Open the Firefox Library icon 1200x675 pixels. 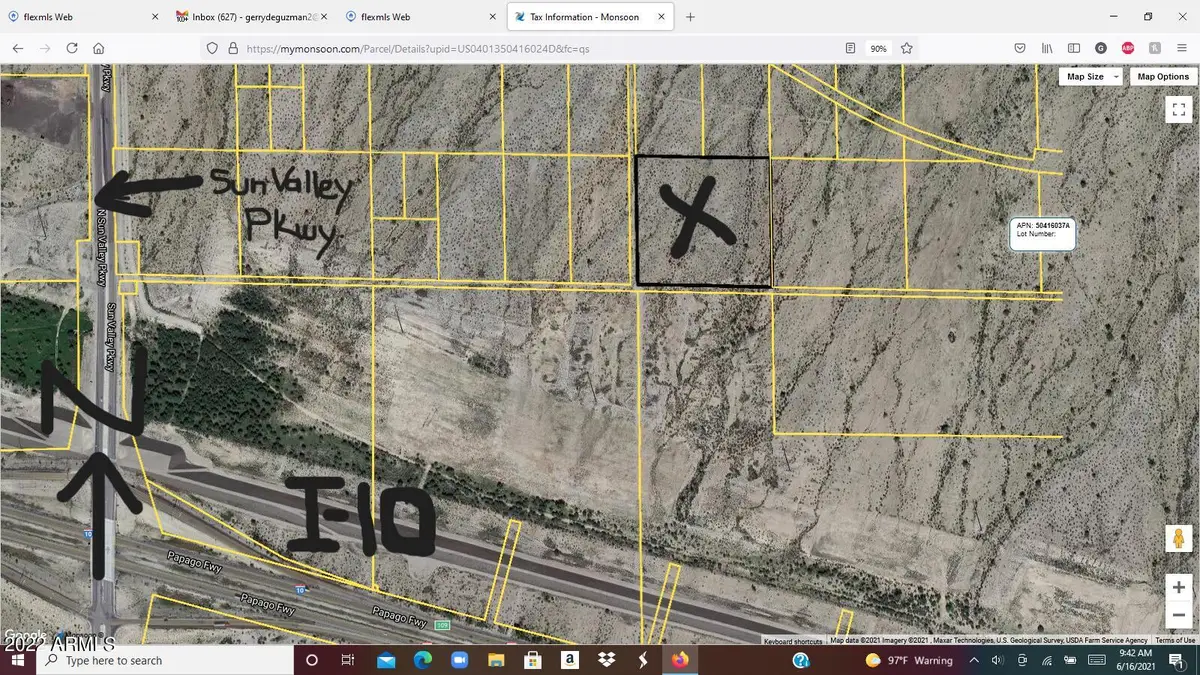[x=1046, y=48]
